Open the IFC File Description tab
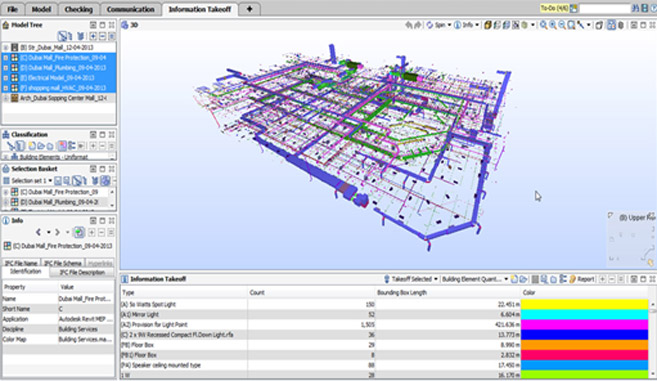 click(x=82, y=272)
